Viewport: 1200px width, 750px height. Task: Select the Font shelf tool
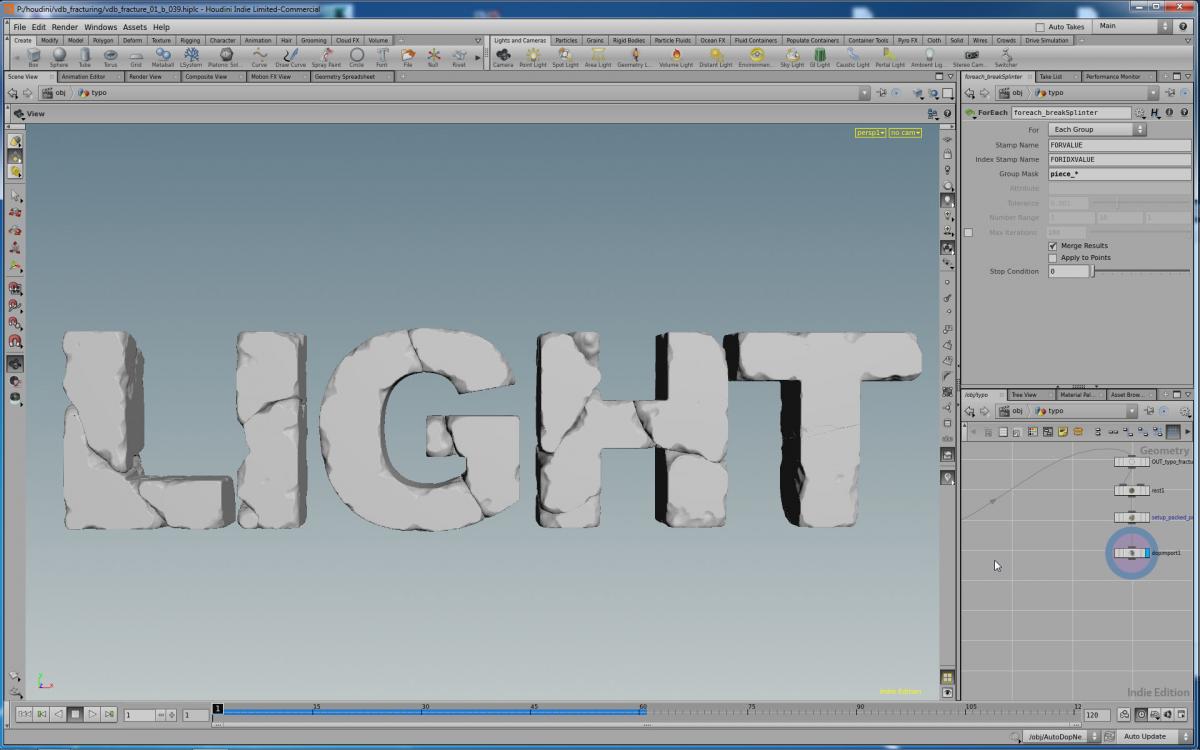pyautogui.click(x=381, y=57)
